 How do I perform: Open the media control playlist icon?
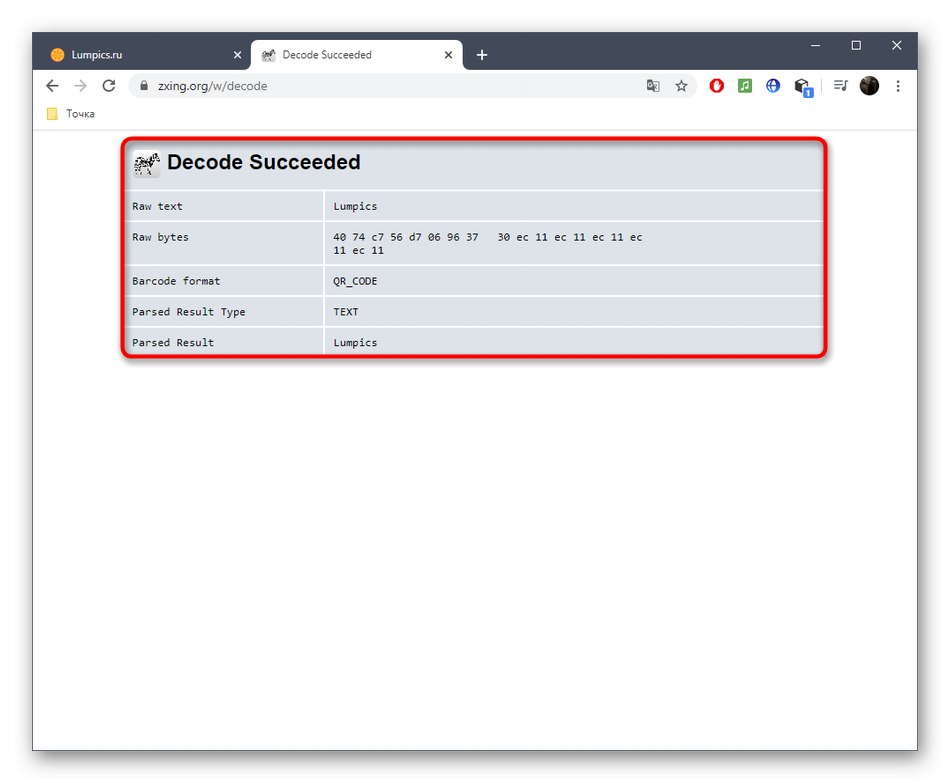(840, 86)
